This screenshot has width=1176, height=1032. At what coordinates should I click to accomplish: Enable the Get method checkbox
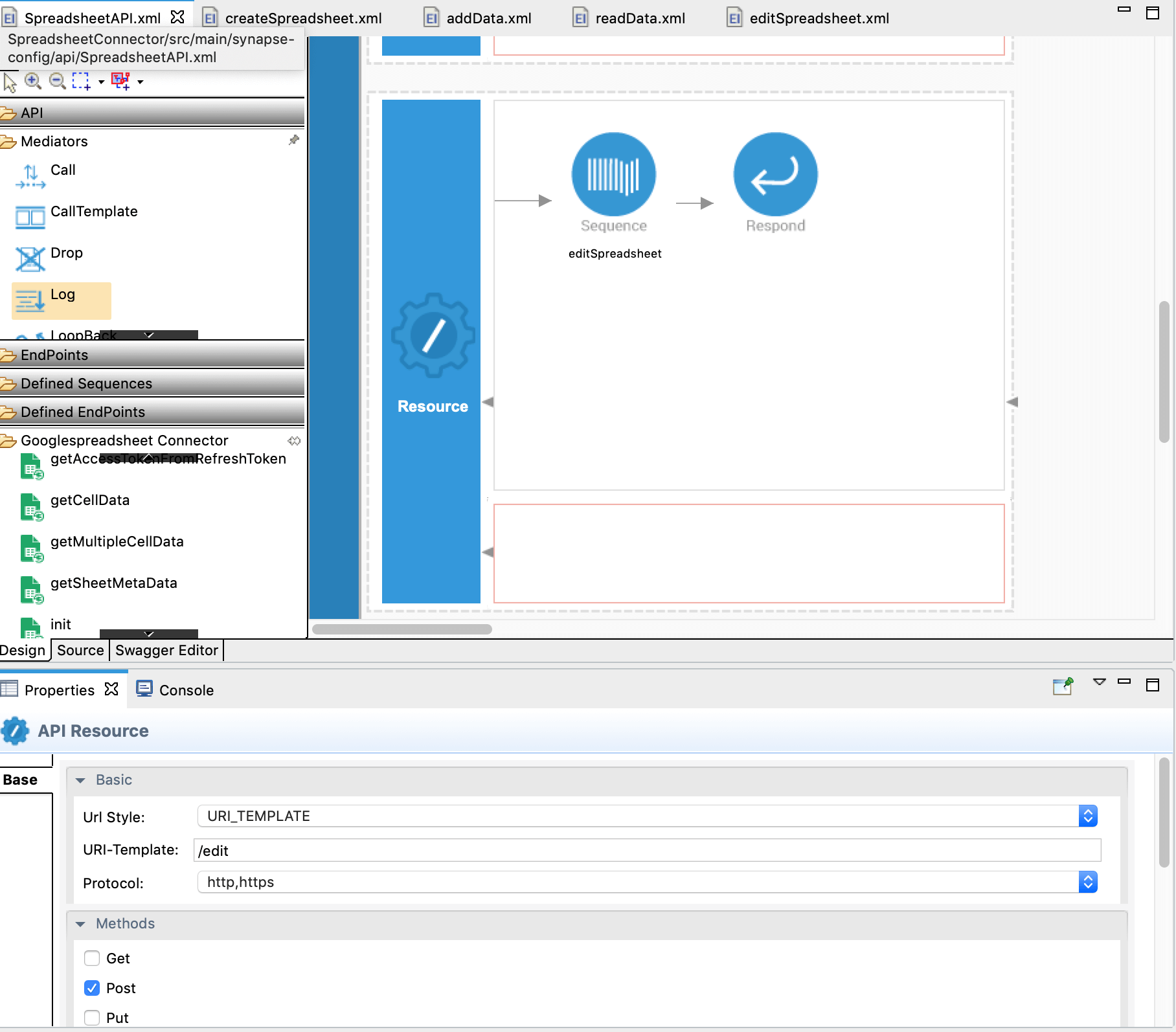click(92, 958)
